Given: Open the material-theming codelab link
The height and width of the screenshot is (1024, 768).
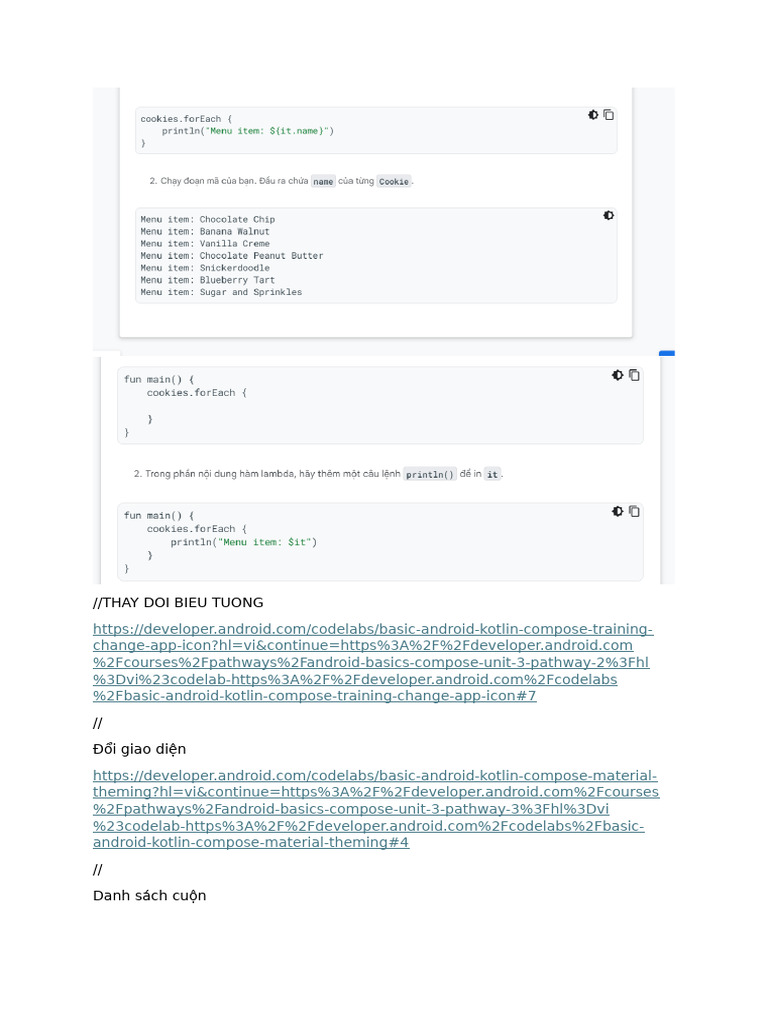Looking at the screenshot, I should 375,809.
